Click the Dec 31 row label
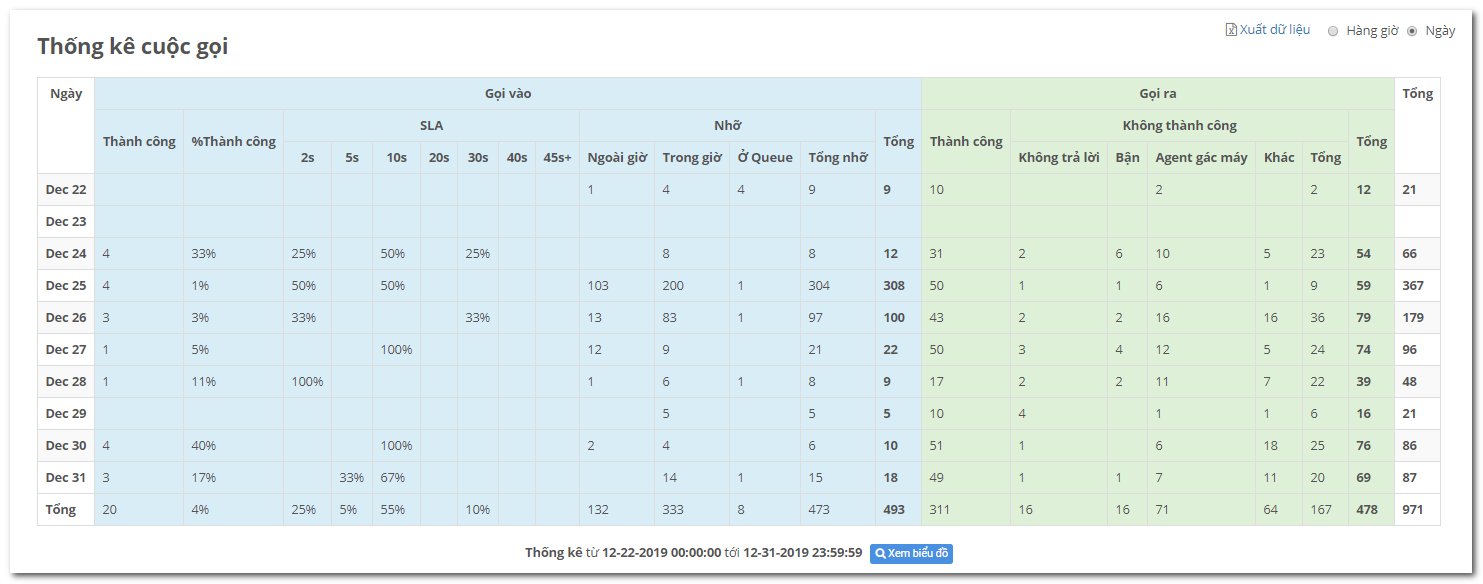 tap(66, 478)
